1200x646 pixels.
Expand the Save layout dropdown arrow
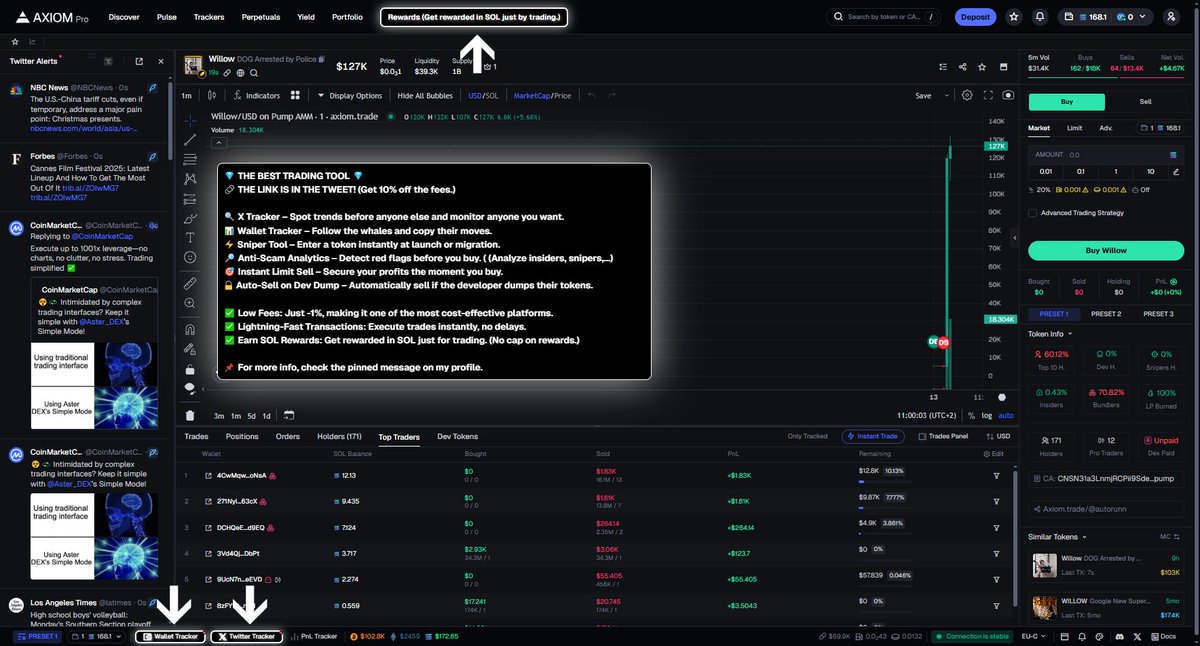[x=945, y=95]
